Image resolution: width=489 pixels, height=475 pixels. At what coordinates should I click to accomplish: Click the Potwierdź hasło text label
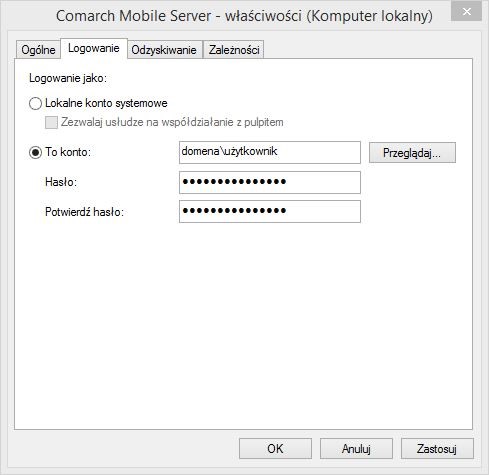(84, 212)
